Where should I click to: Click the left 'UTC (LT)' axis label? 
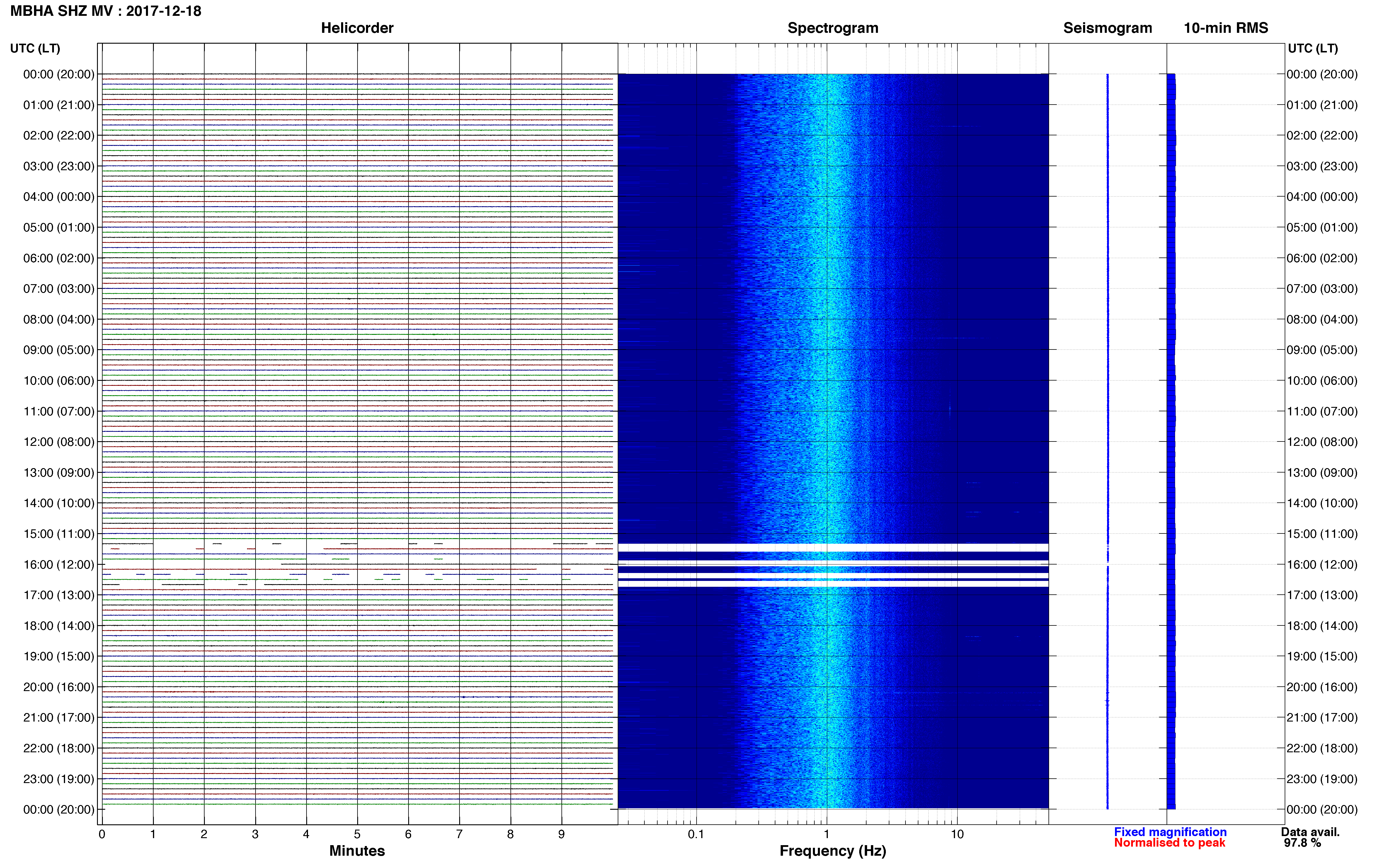(x=35, y=48)
